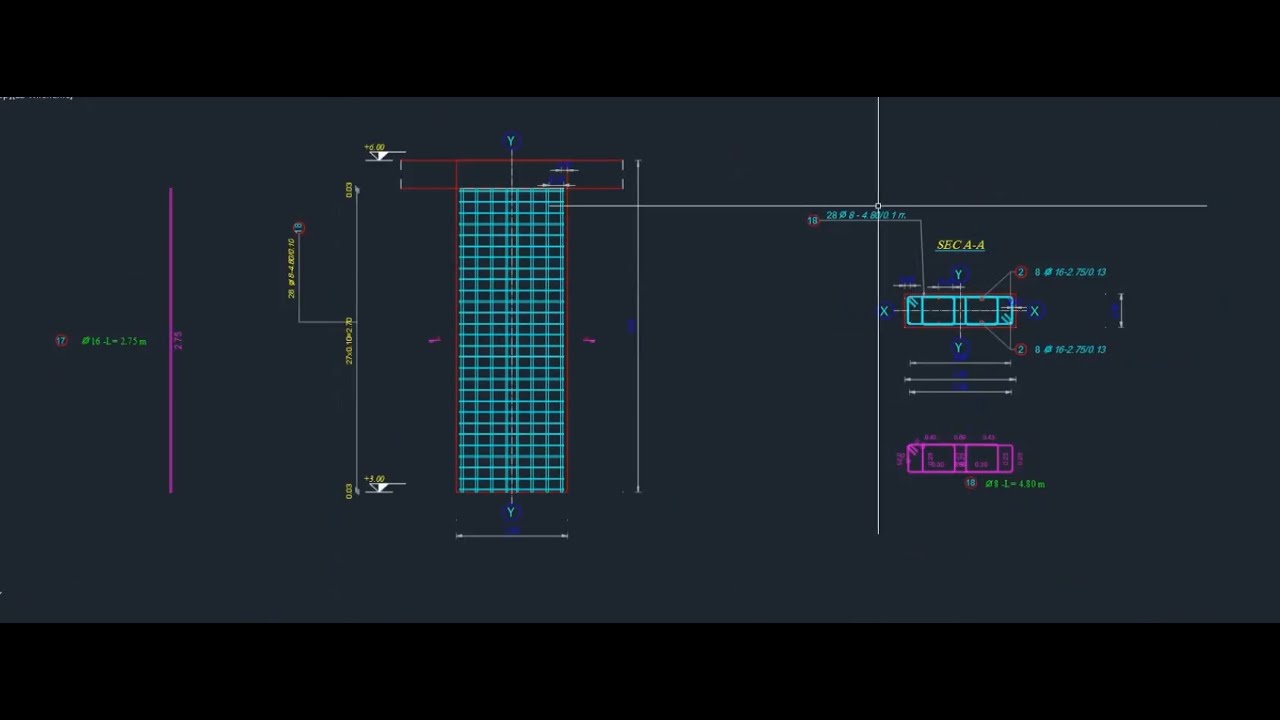Viewport: 1280px width, 720px height.
Task: Click the circled 18 mark under the magenta stirrup
Action: tap(970, 483)
